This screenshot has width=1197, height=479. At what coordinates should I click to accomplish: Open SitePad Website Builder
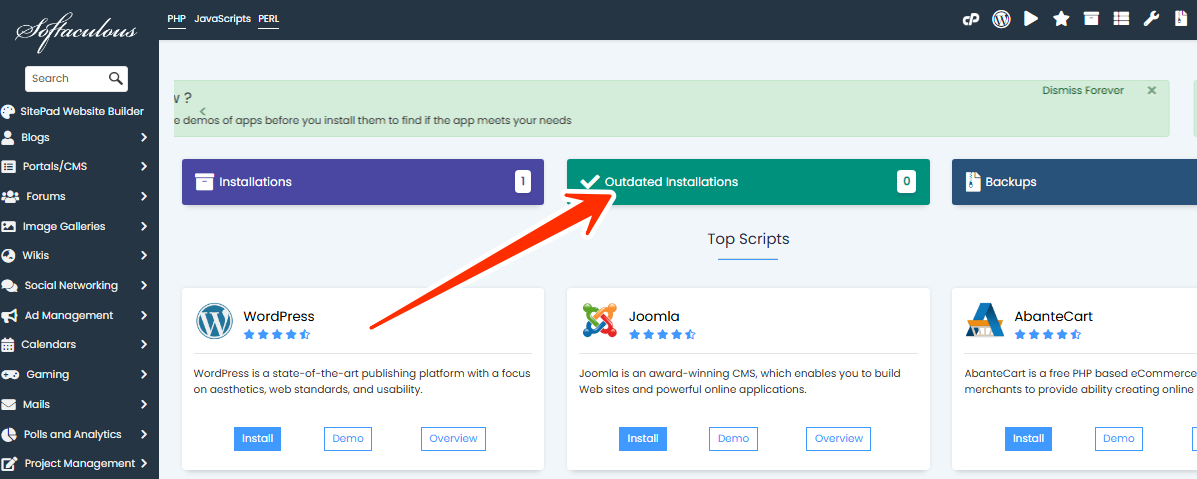(x=82, y=112)
